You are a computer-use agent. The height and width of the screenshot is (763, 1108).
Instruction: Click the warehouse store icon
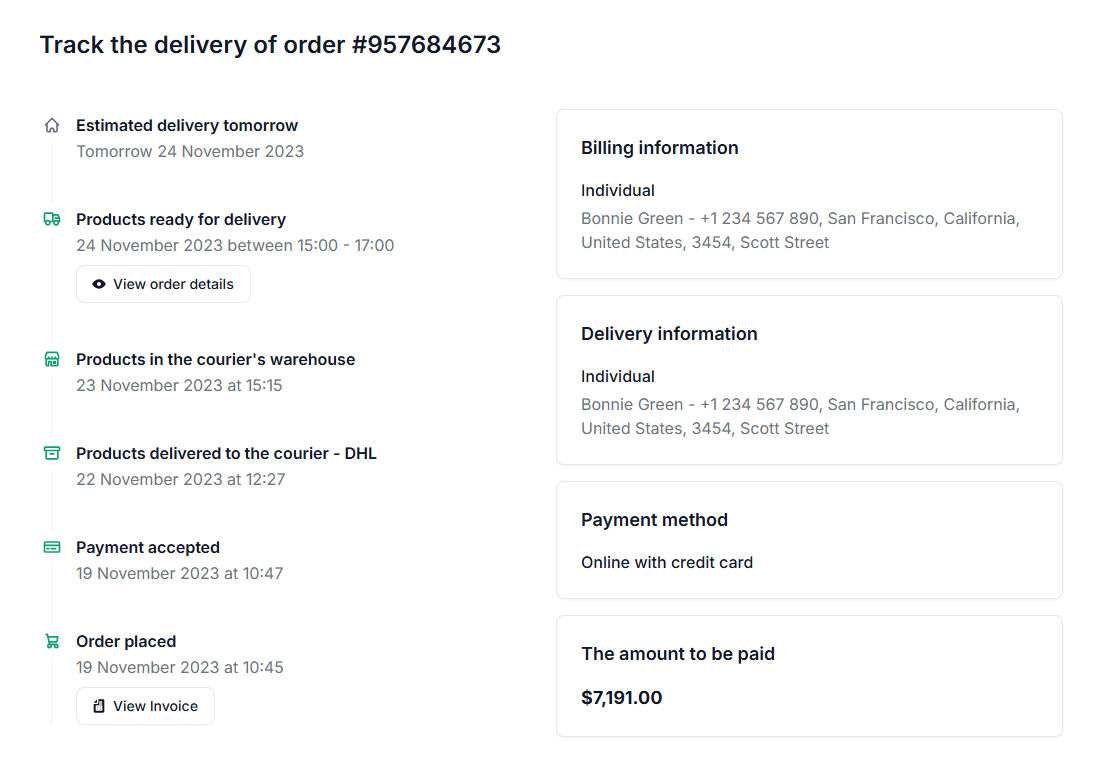tap(52, 359)
